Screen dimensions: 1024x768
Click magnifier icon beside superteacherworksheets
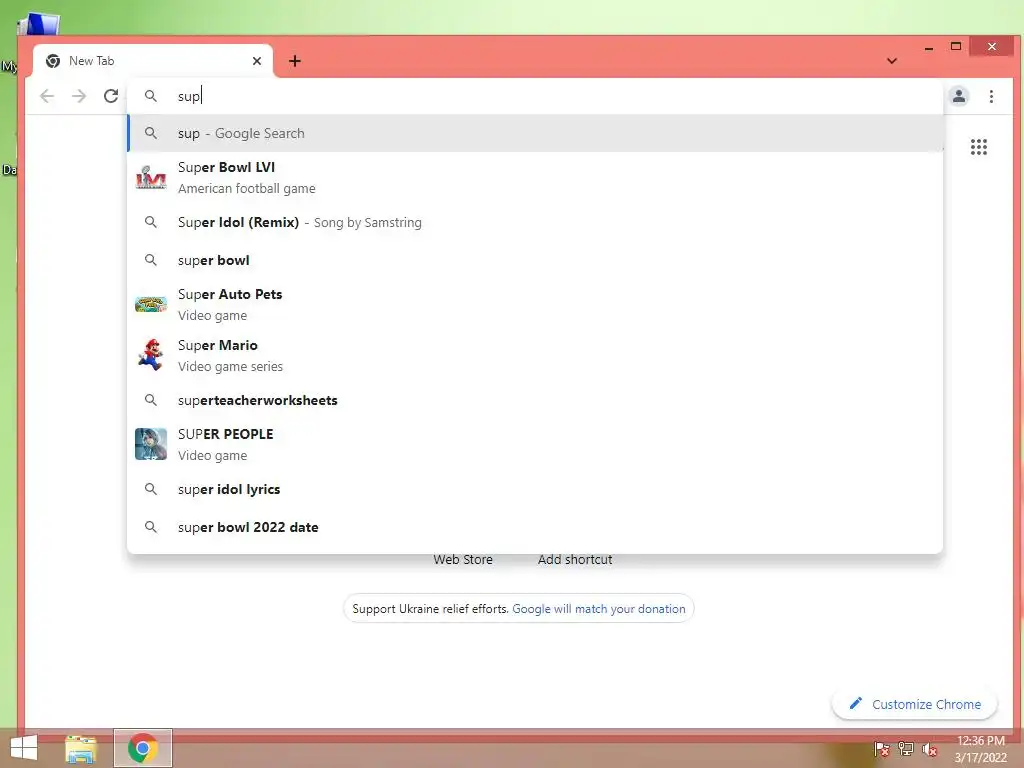[x=151, y=400]
